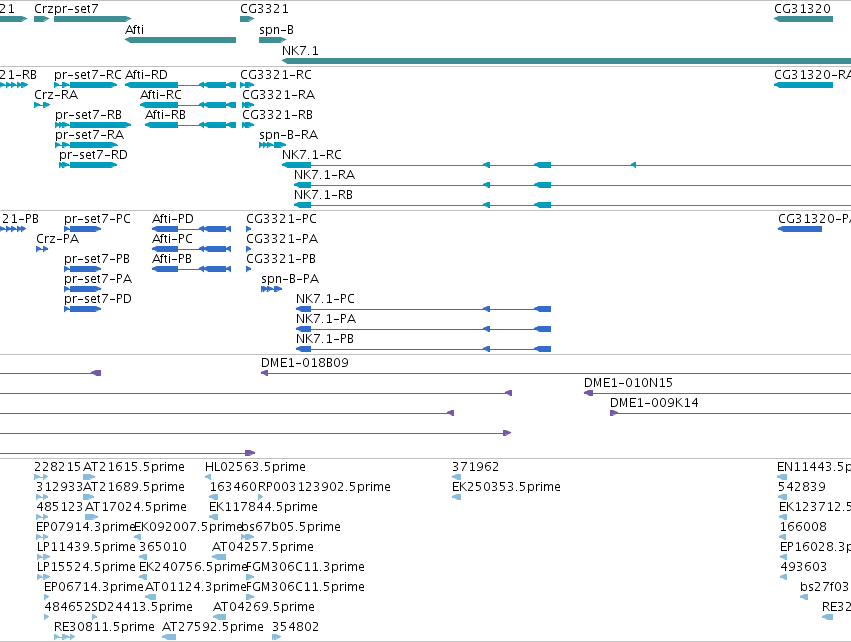
Task: Select the NK7.1 gene label
Action: (x=300, y=50)
